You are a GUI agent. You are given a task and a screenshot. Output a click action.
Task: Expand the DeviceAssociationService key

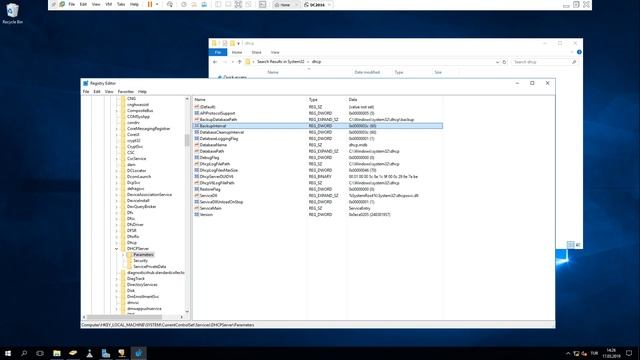pos(116,195)
